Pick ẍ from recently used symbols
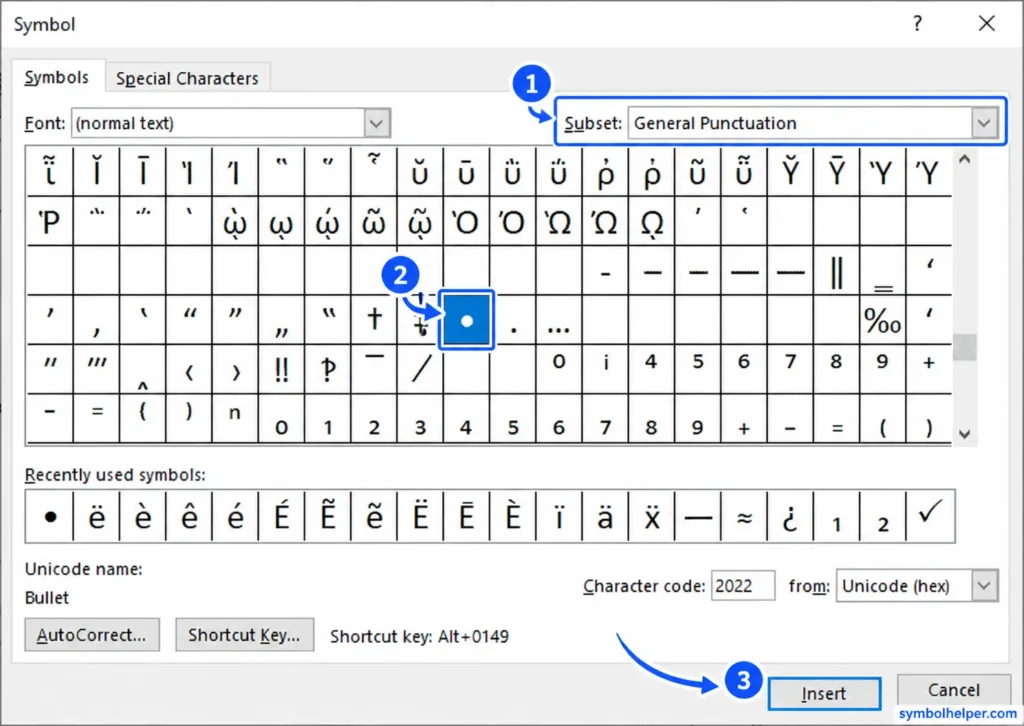Image resolution: width=1024 pixels, height=726 pixels. click(x=652, y=516)
